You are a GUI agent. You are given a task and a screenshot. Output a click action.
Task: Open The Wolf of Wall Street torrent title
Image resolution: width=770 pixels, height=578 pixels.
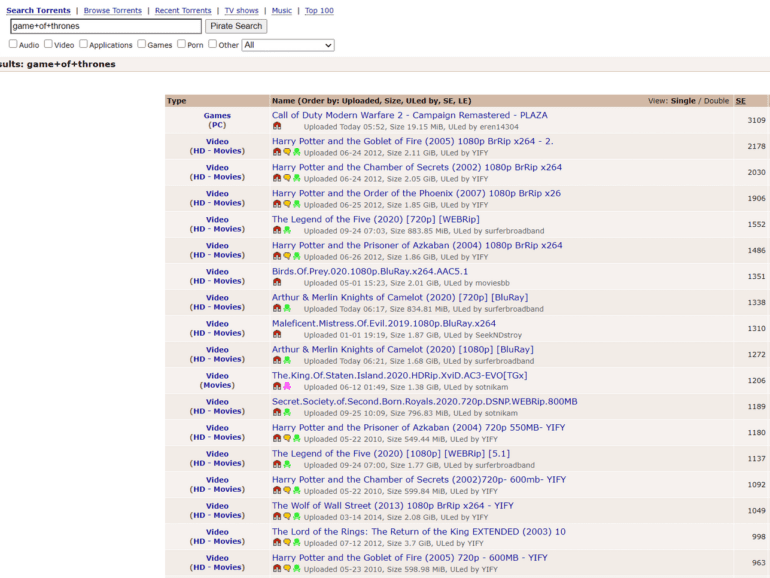tap(393, 505)
